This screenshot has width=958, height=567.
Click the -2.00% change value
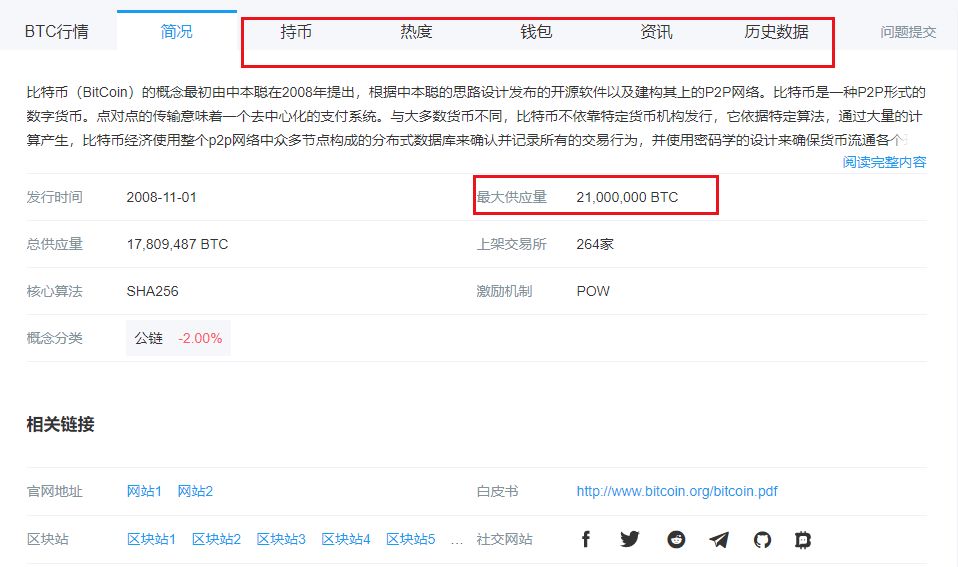[200, 338]
